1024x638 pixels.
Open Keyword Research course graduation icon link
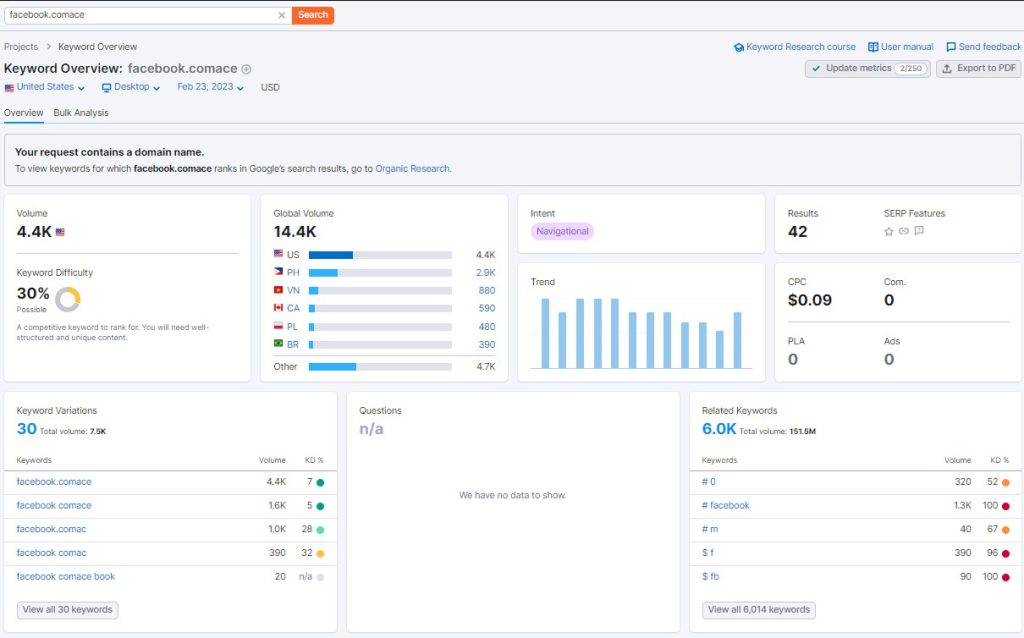point(739,47)
